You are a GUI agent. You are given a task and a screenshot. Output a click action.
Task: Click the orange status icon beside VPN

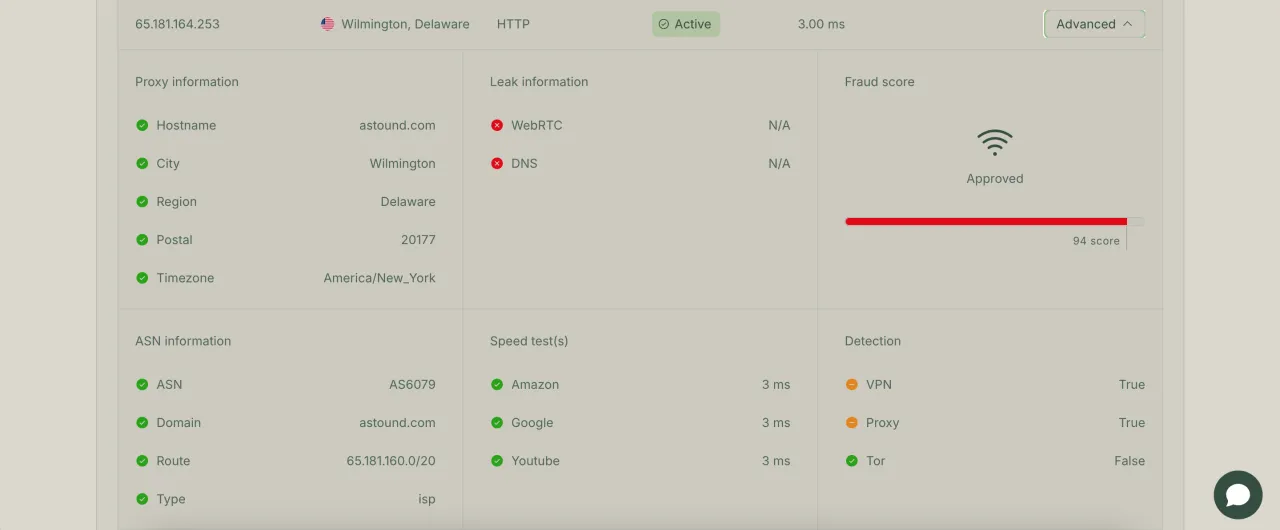pos(852,385)
